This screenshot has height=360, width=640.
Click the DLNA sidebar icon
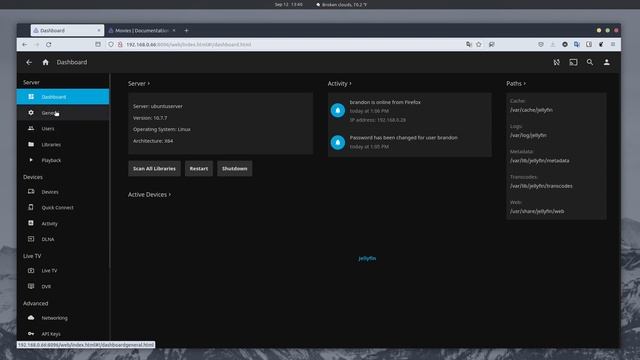[x=31, y=239]
